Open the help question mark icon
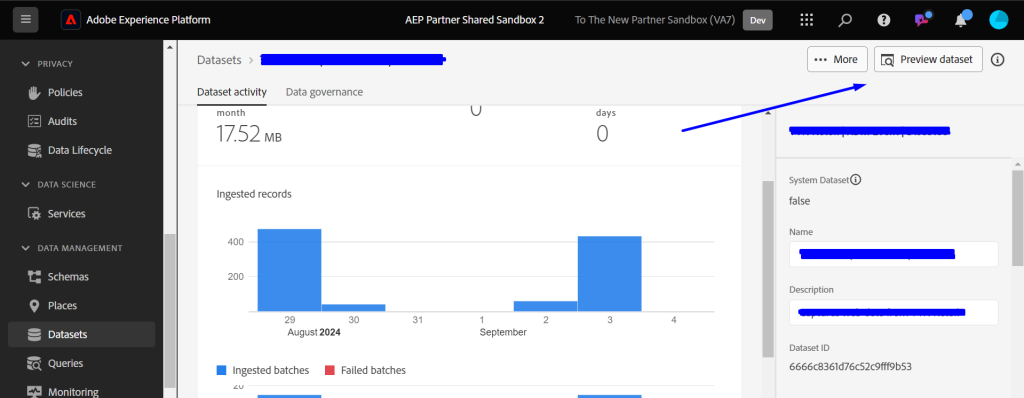 (x=884, y=20)
